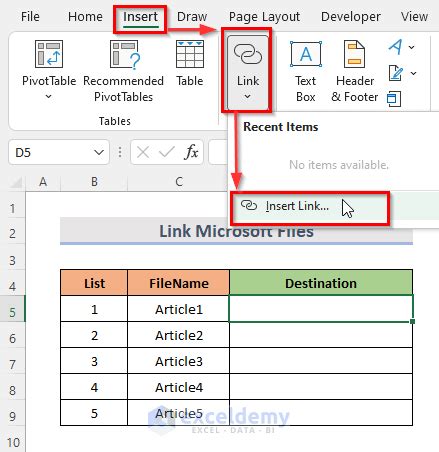Select column C header
This screenshot has height=452, width=439.
(179, 182)
